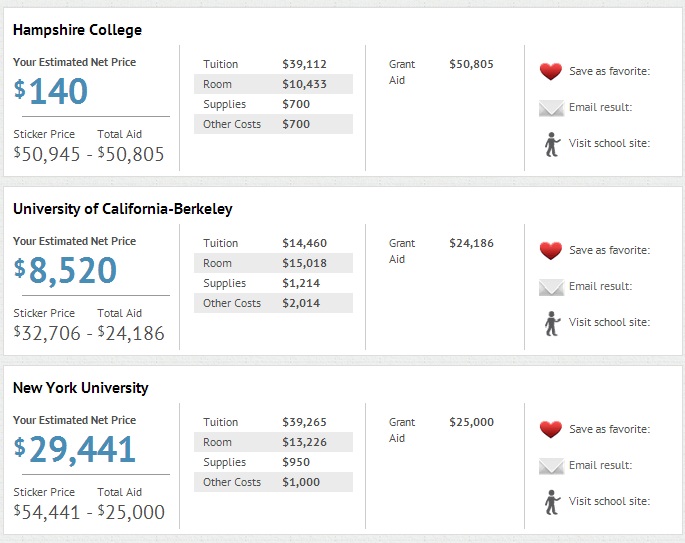Click the walking person icon for UC Berkeley

coord(552,323)
